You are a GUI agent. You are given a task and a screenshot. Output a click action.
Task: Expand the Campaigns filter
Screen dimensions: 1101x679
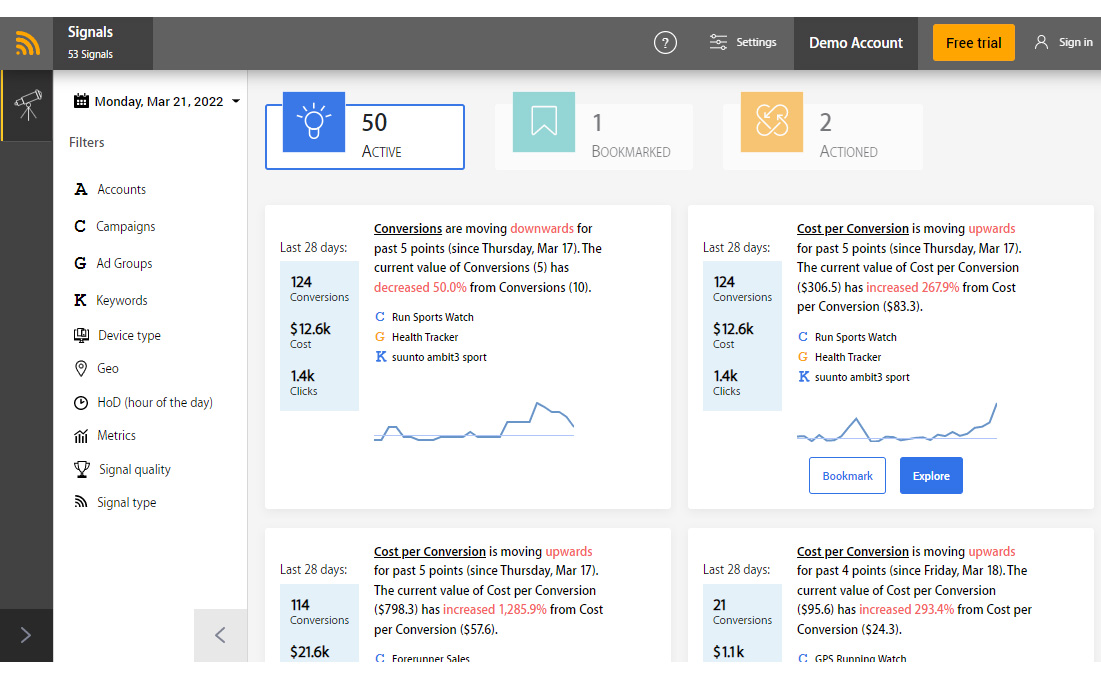tap(125, 226)
